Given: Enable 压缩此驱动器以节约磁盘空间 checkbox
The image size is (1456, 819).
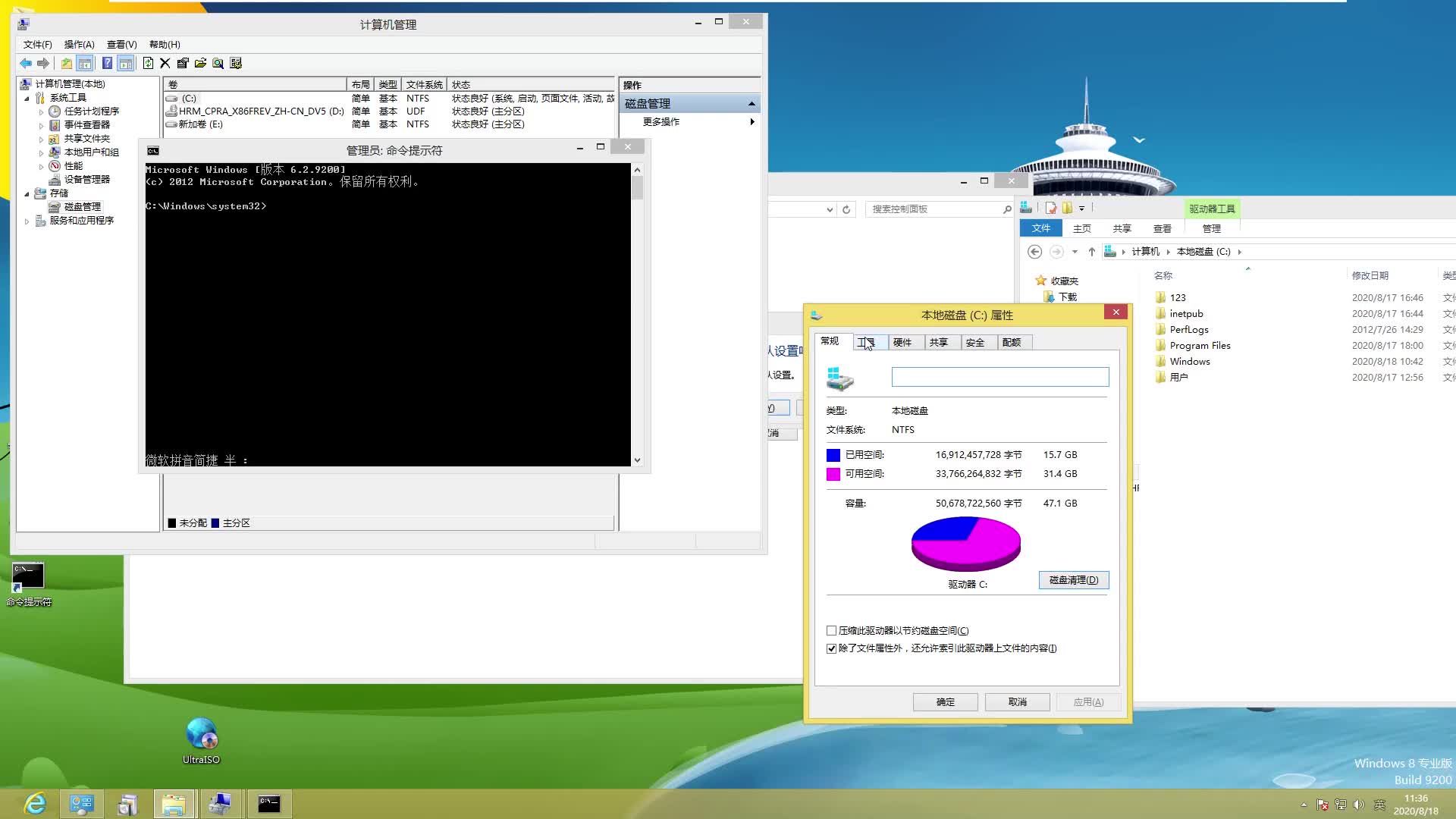Looking at the screenshot, I should (831, 630).
